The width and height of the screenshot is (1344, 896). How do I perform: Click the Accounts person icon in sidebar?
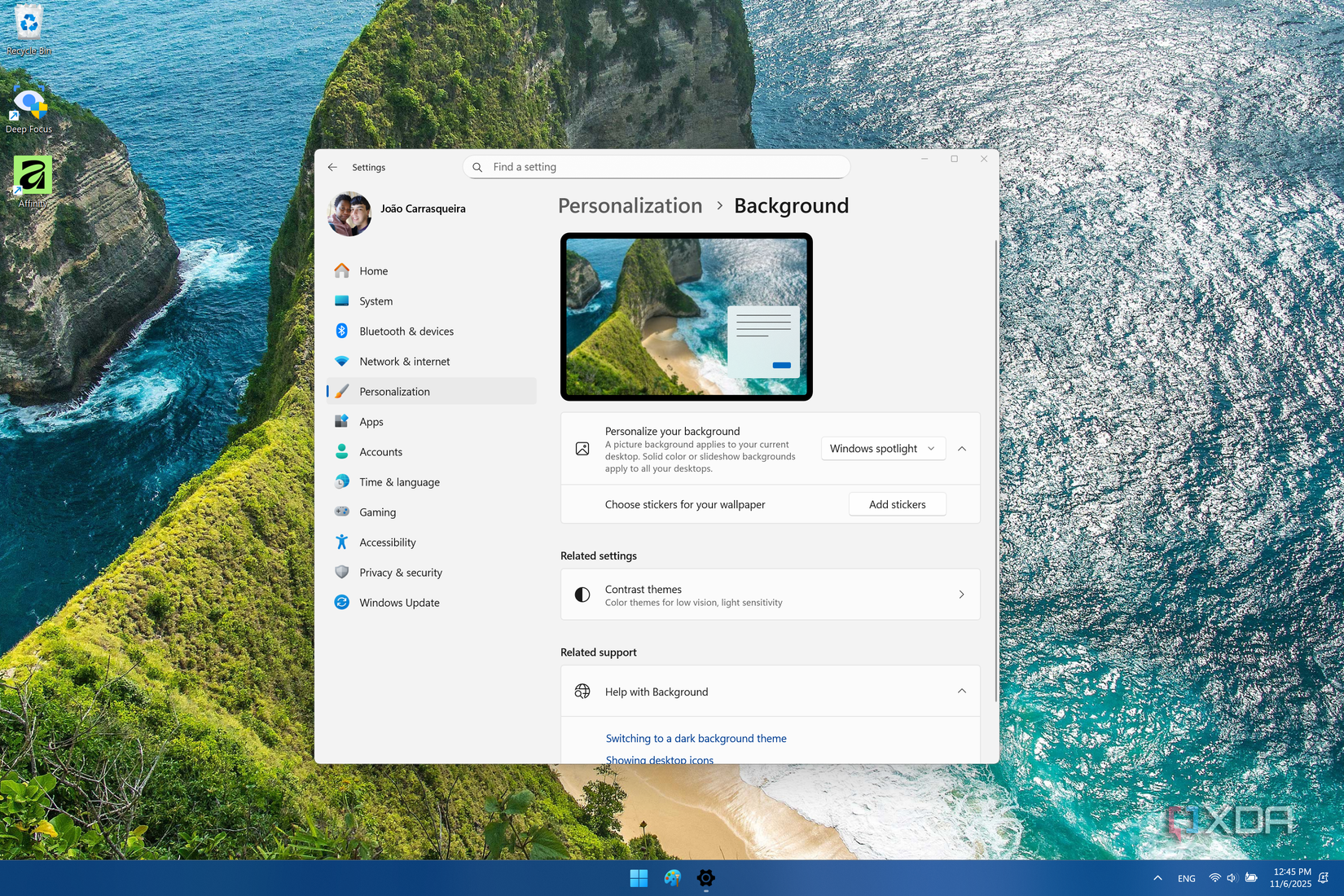tap(342, 451)
